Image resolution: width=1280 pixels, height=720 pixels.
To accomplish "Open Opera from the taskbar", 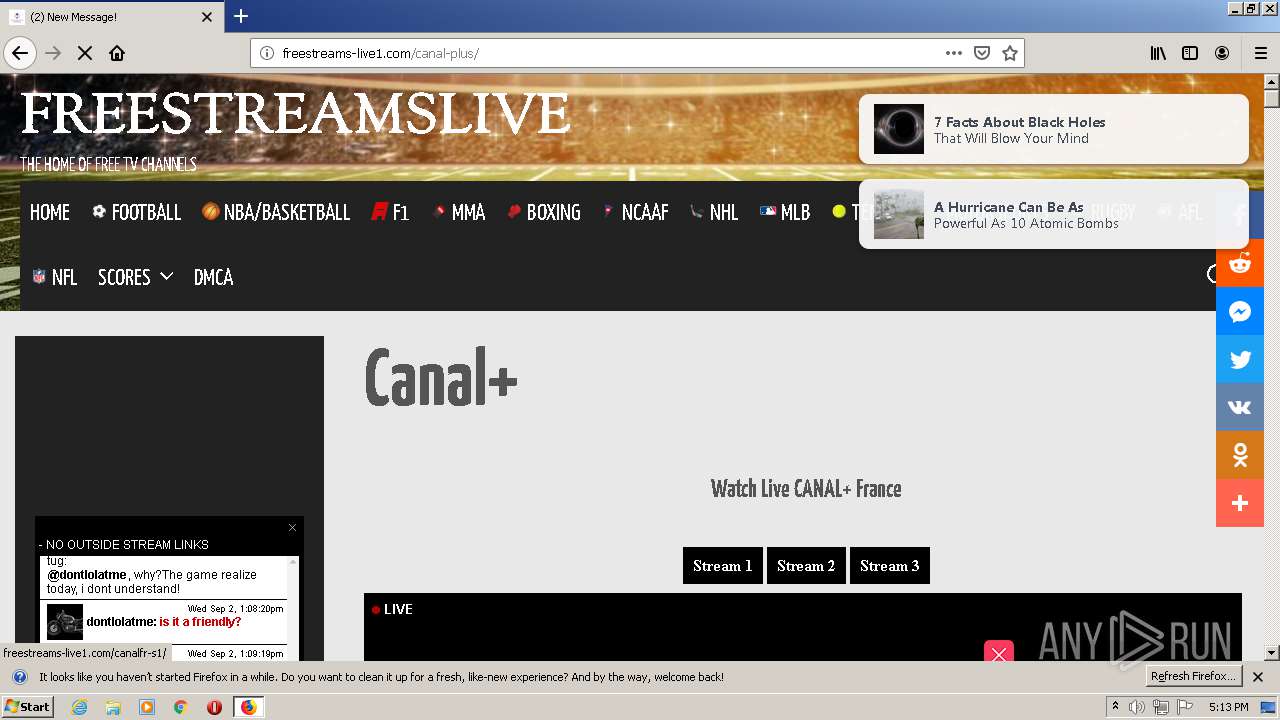I will coord(214,707).
